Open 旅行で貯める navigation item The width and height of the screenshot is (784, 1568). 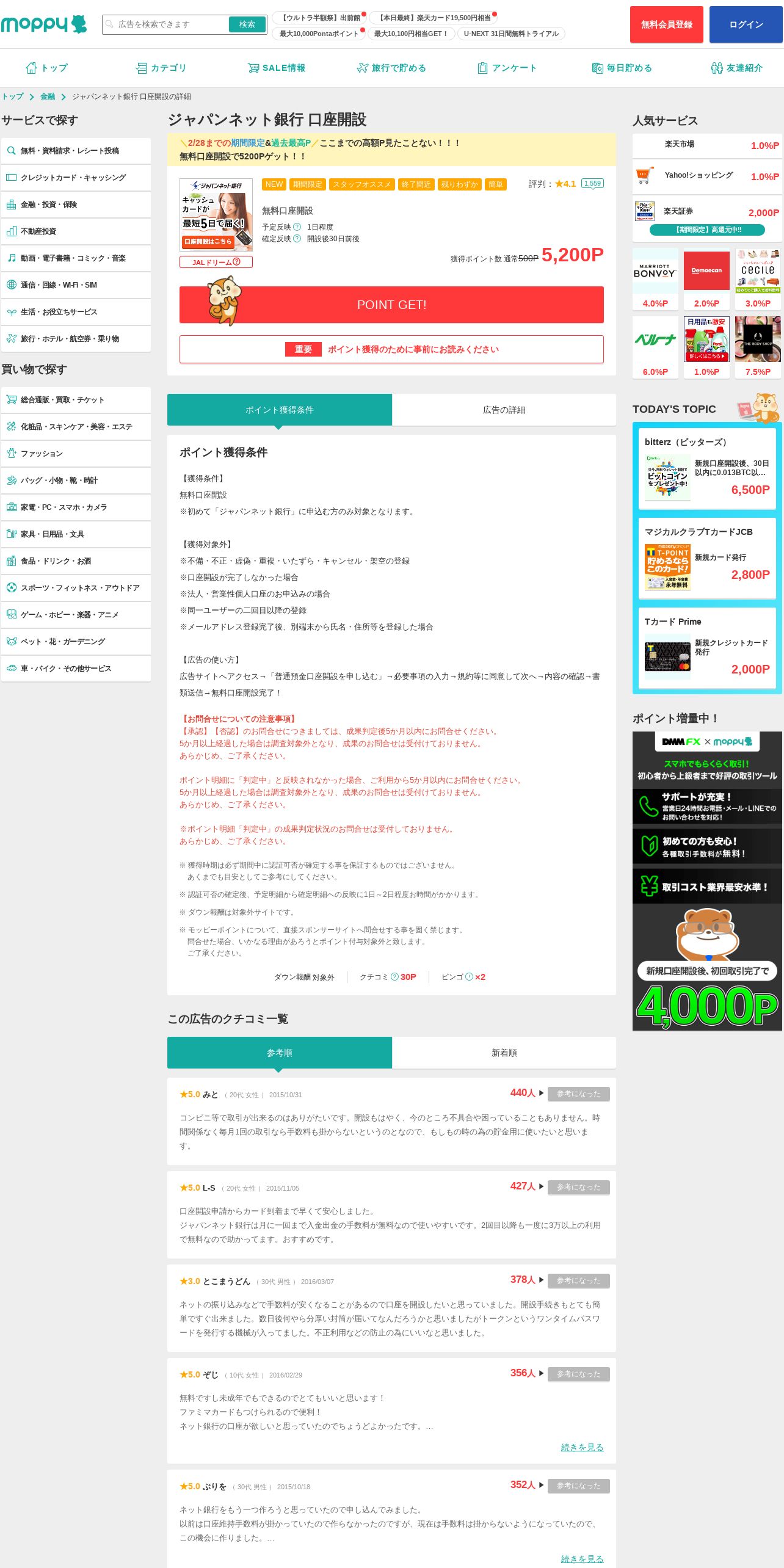tap(391, 68)
